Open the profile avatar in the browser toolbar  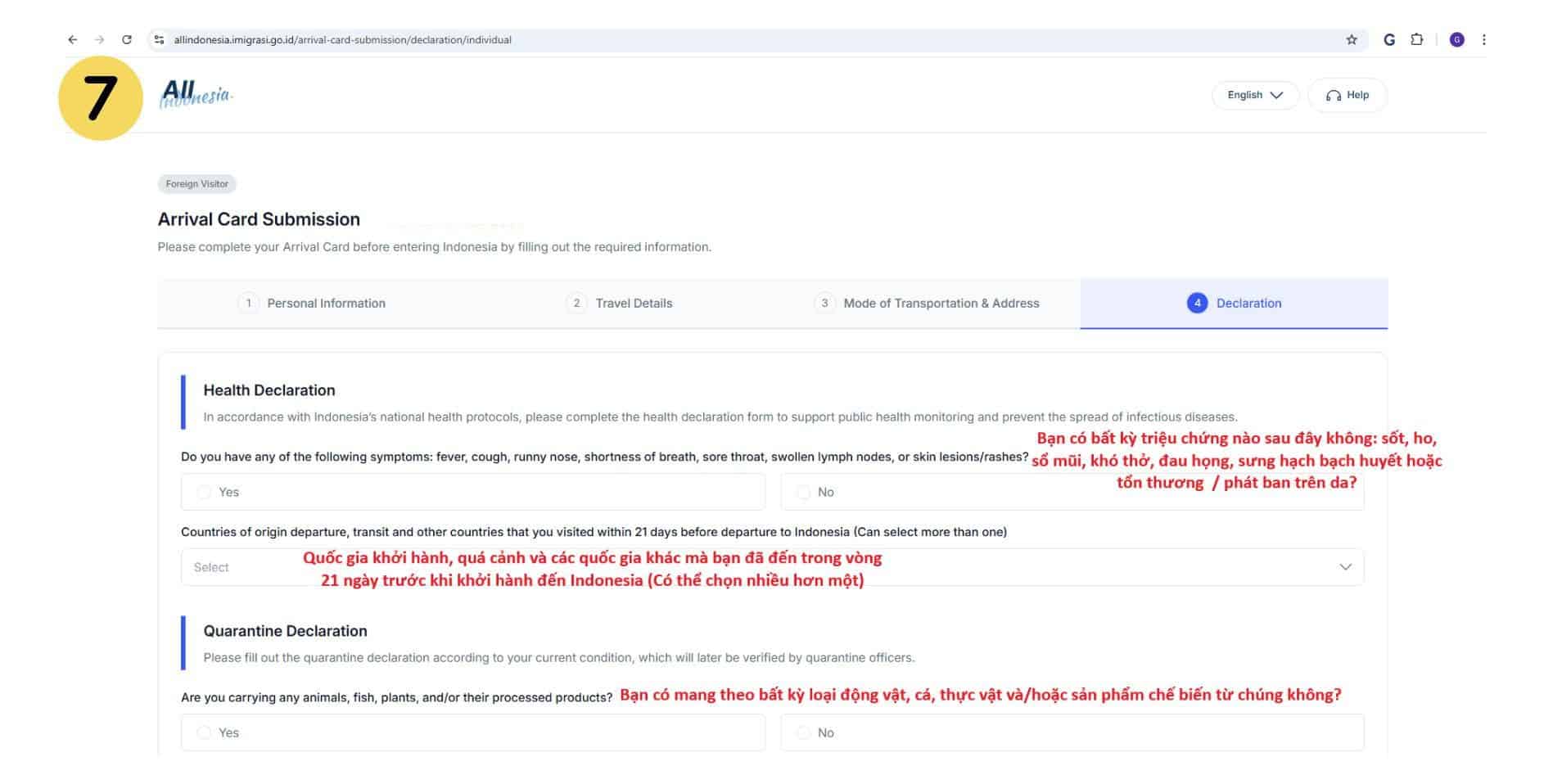point(1456,39)
